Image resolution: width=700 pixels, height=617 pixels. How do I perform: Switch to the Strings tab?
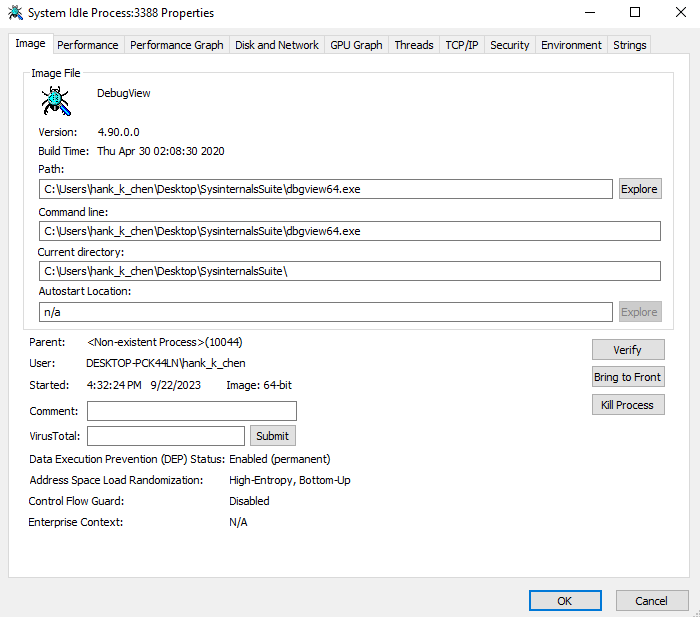629,45
